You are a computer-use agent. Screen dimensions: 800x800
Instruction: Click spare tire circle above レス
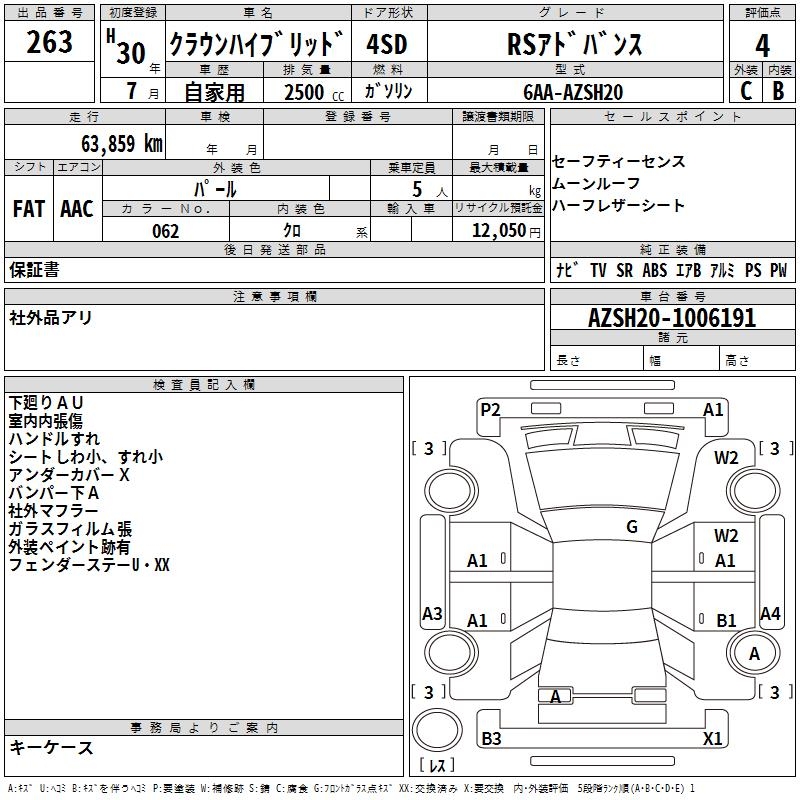tap(437, 729)
